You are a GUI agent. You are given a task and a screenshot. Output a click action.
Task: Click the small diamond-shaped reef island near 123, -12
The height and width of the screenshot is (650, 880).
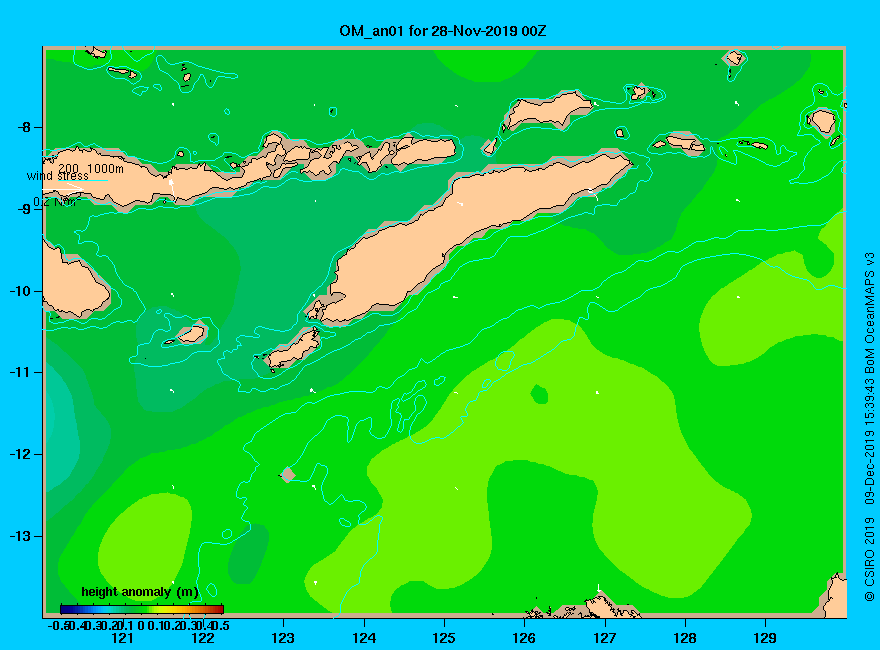pyautogui.click(x=287, y=474)
